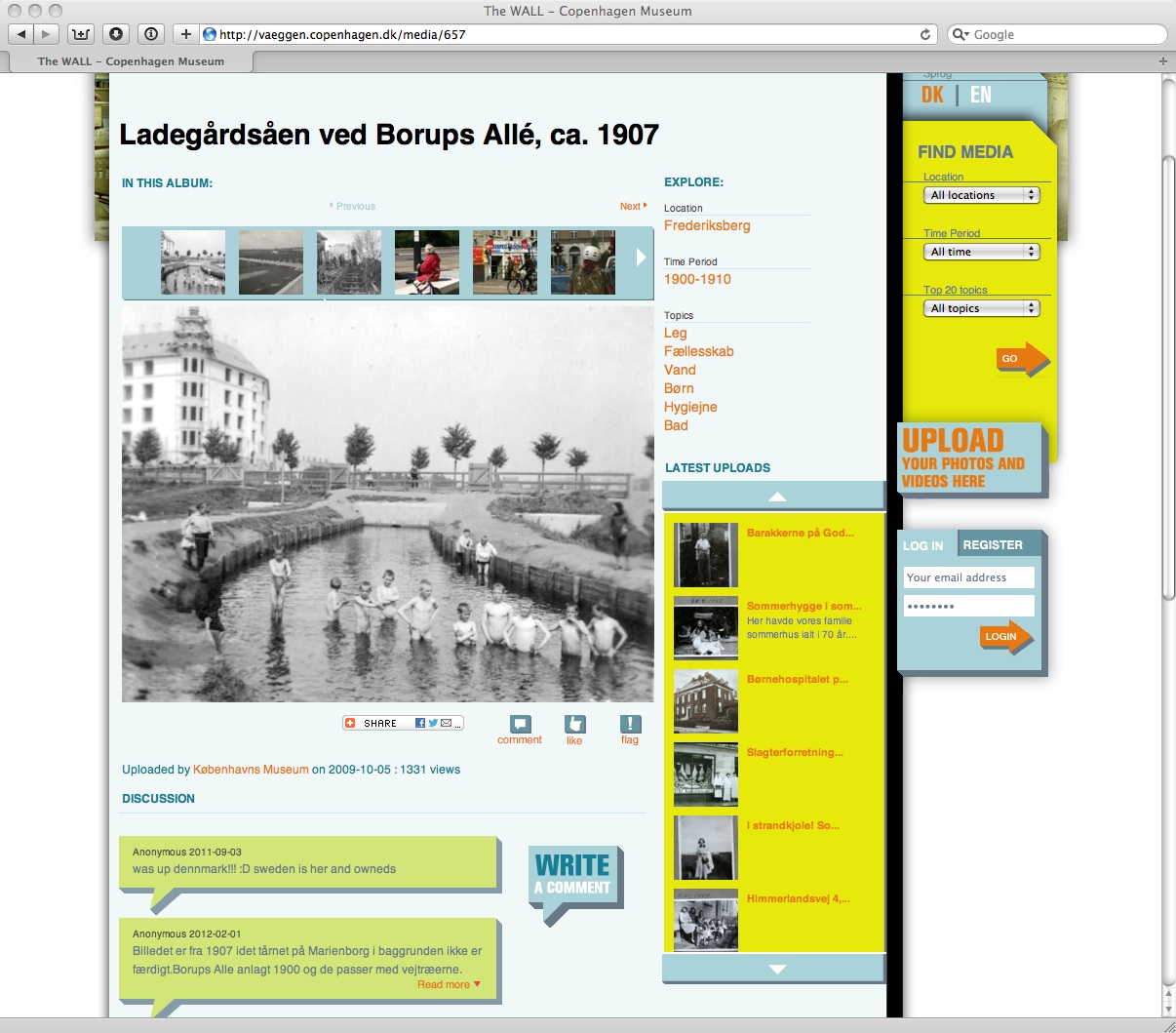Open Børnehospitalet p... upload
The height and width of the screenshot is (1033, 1176).
point(797,679)
